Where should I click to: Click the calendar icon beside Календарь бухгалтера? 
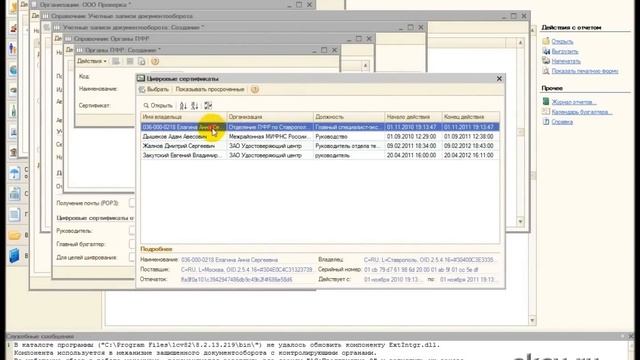click(x=546, y=111)
